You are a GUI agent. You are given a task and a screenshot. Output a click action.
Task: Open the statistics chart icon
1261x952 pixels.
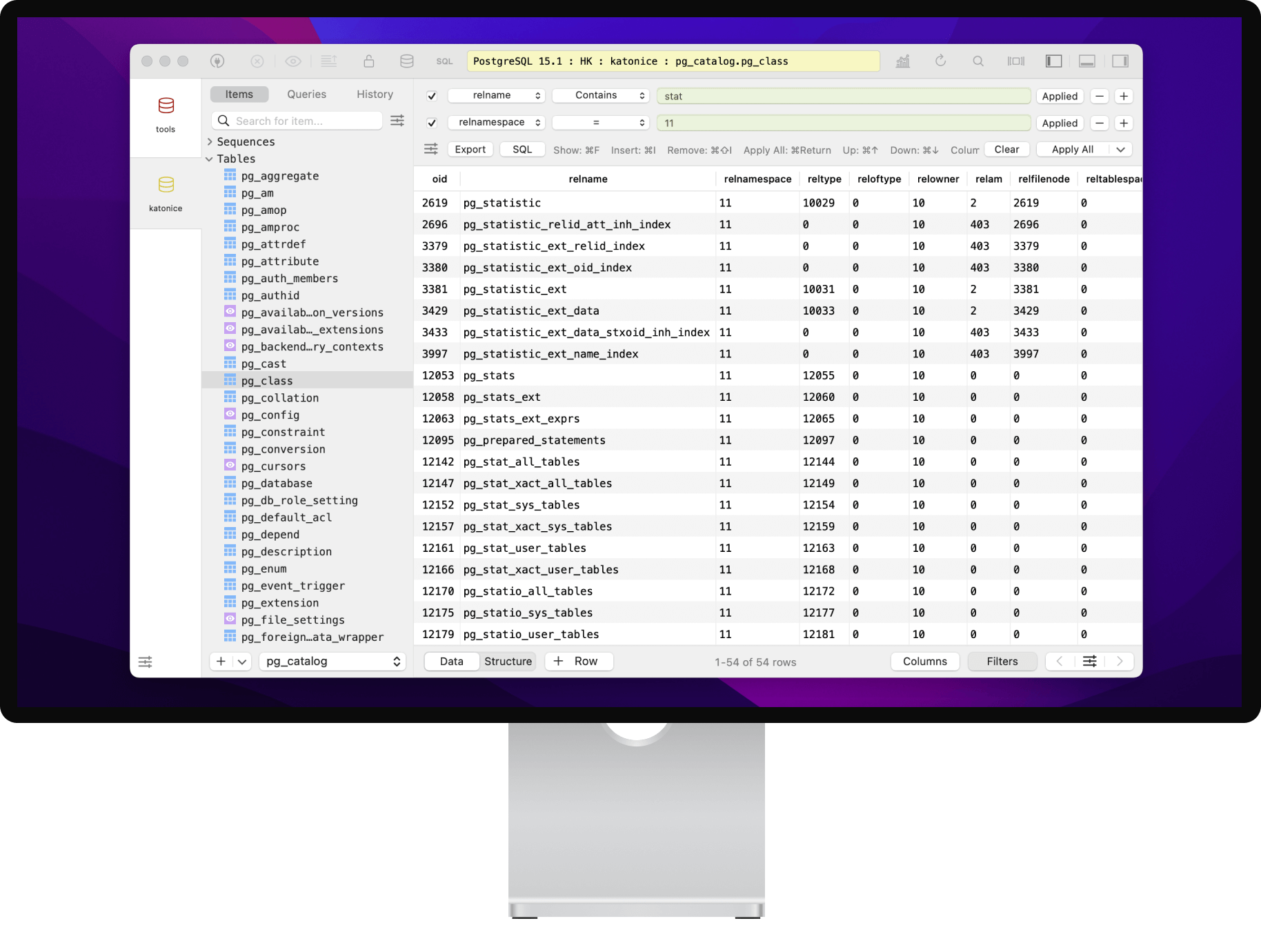click(902, 61)
